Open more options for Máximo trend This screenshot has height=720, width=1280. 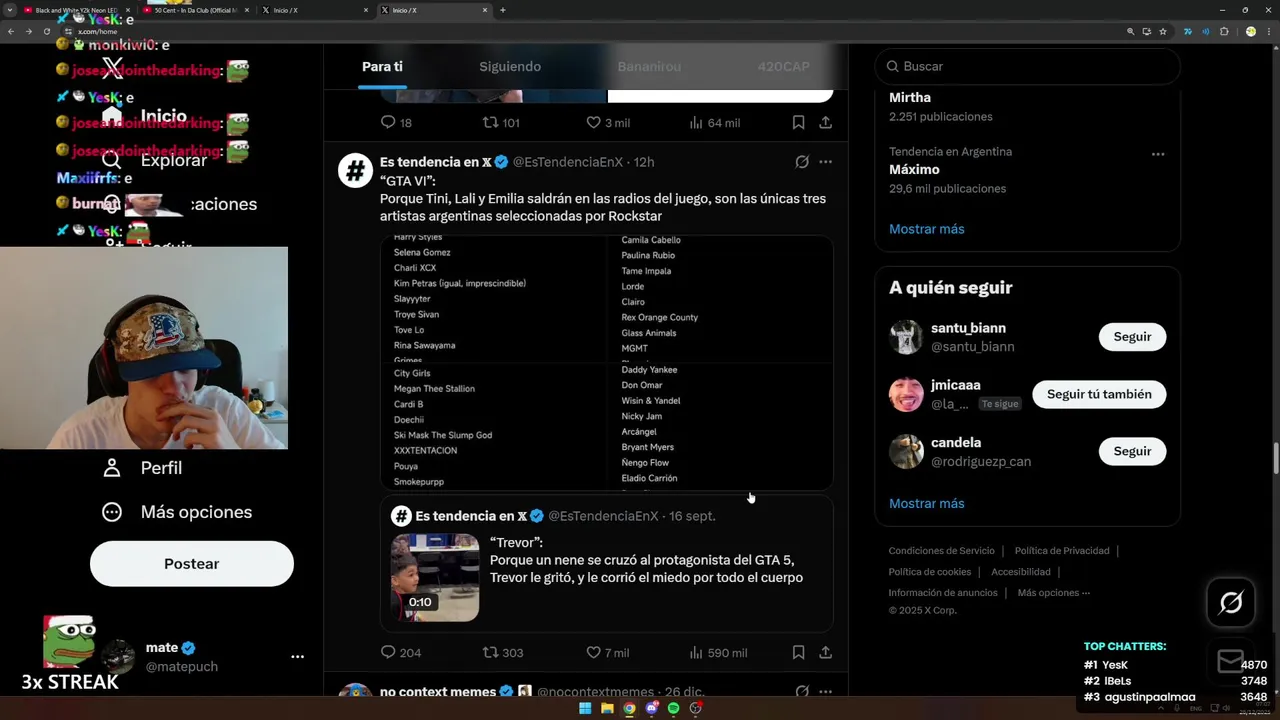pos(1158,154)
